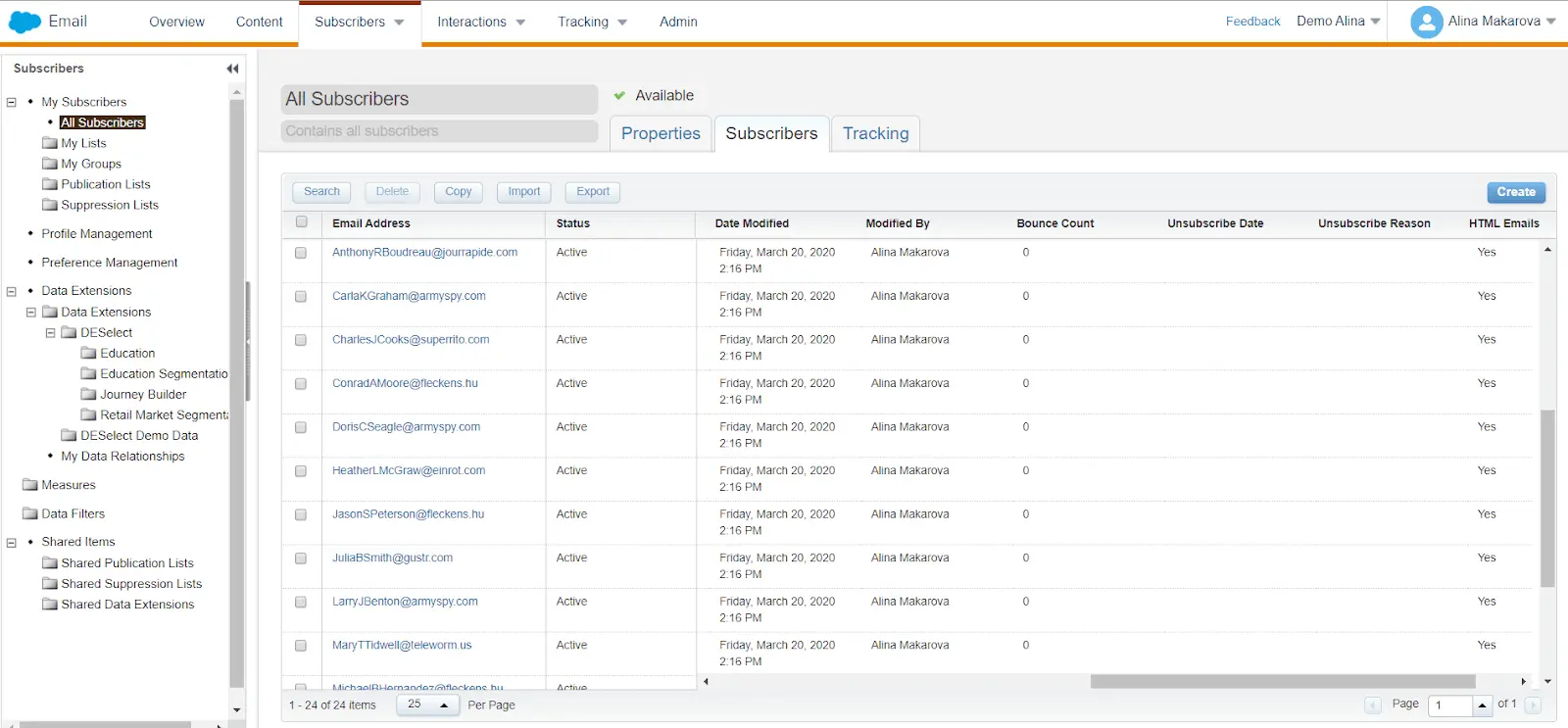Switch to the Properties tab
Image resolution: width=1568 pixels, height=728 pixels.
pyautogui.click(x=661, y=133)
